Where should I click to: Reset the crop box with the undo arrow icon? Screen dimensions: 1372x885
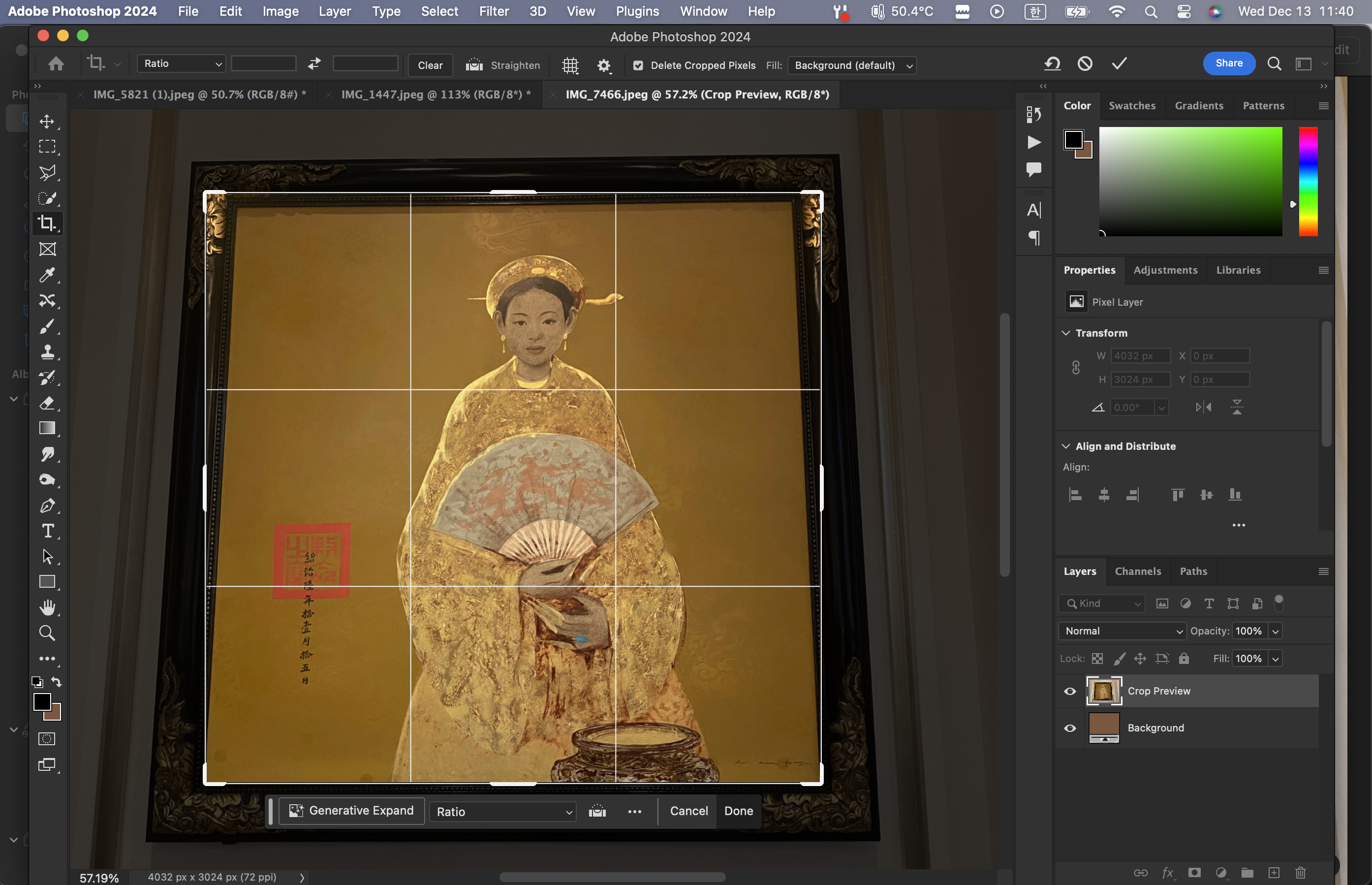tap(1052, 63)
